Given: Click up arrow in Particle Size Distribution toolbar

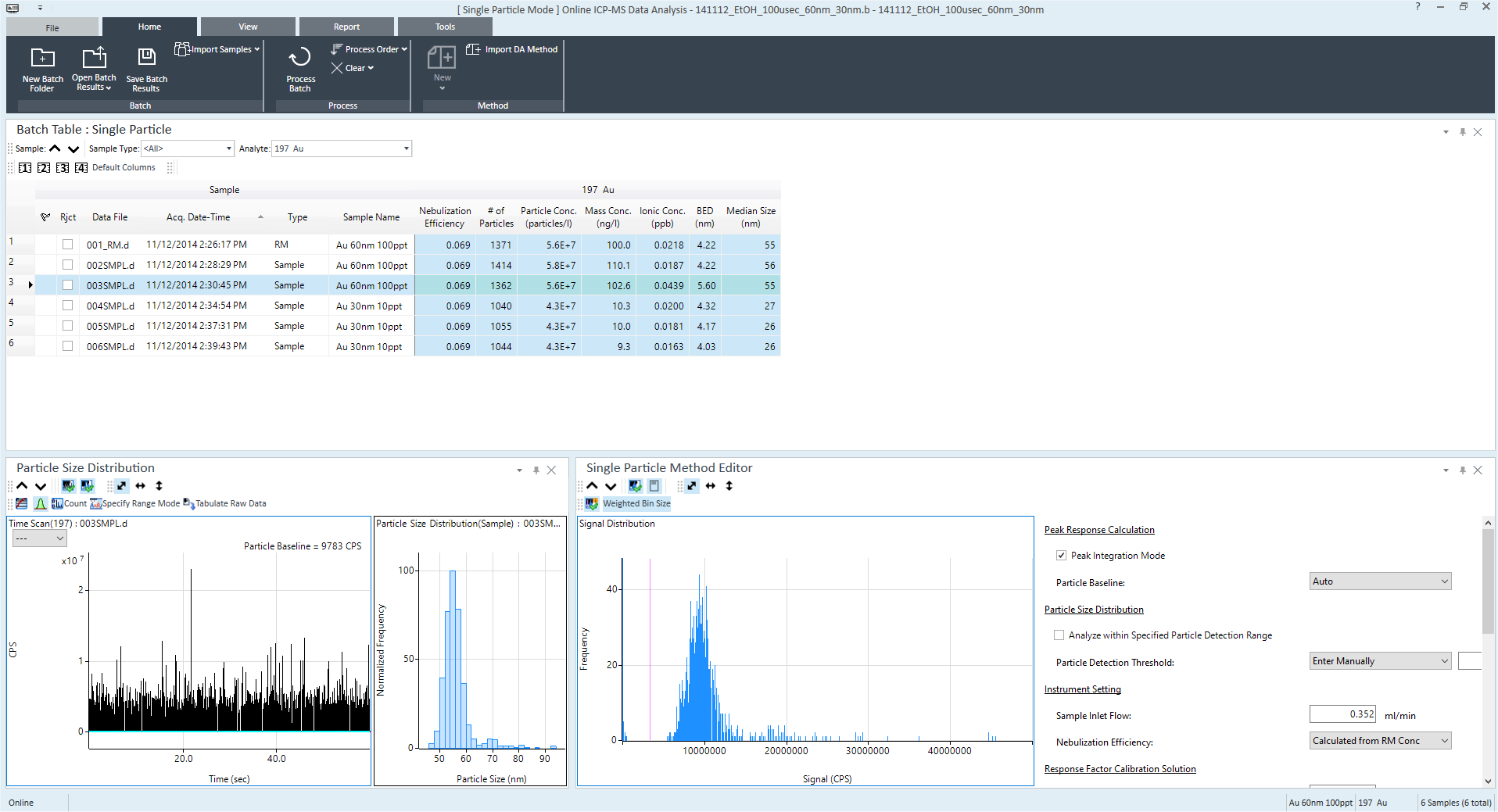Looking at the screenshot, I should pyautogui.click(x=22, y=486).
